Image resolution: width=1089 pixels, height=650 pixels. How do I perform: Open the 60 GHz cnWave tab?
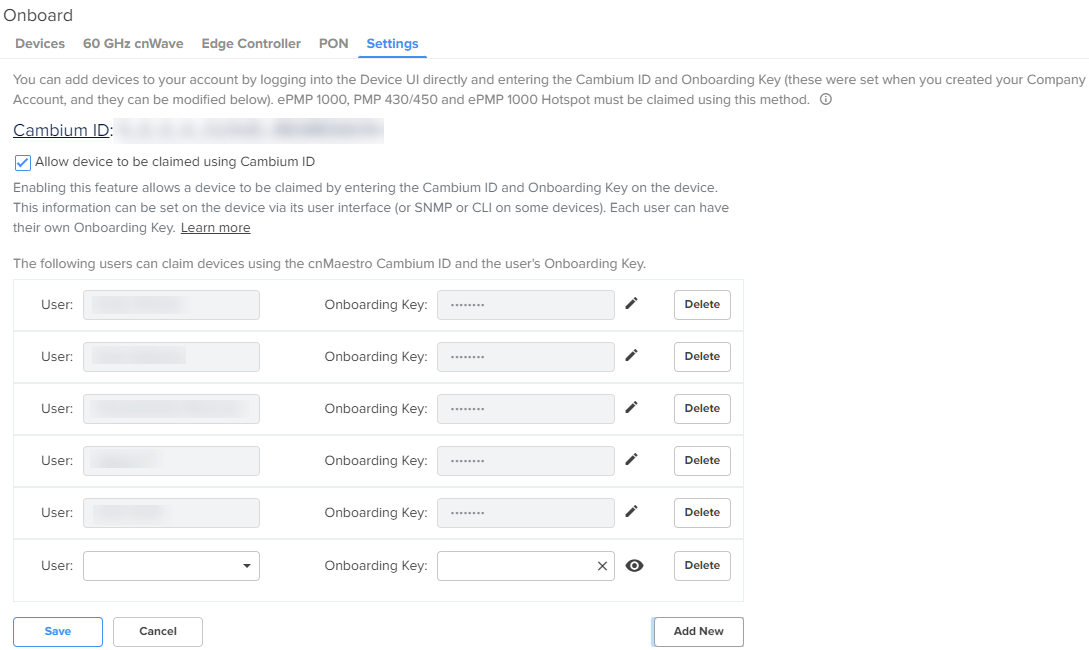pyautogui.click(x=133, y=44)
